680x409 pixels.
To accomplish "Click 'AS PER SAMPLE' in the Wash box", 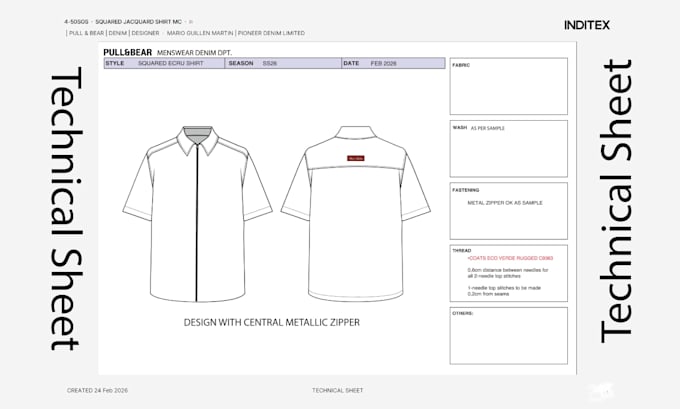I will (x=487, y=128).
